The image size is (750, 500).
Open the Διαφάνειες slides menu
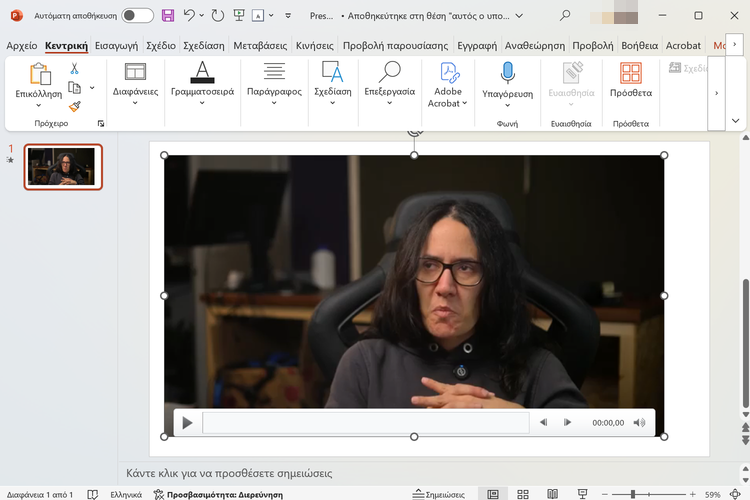point(135,84)
